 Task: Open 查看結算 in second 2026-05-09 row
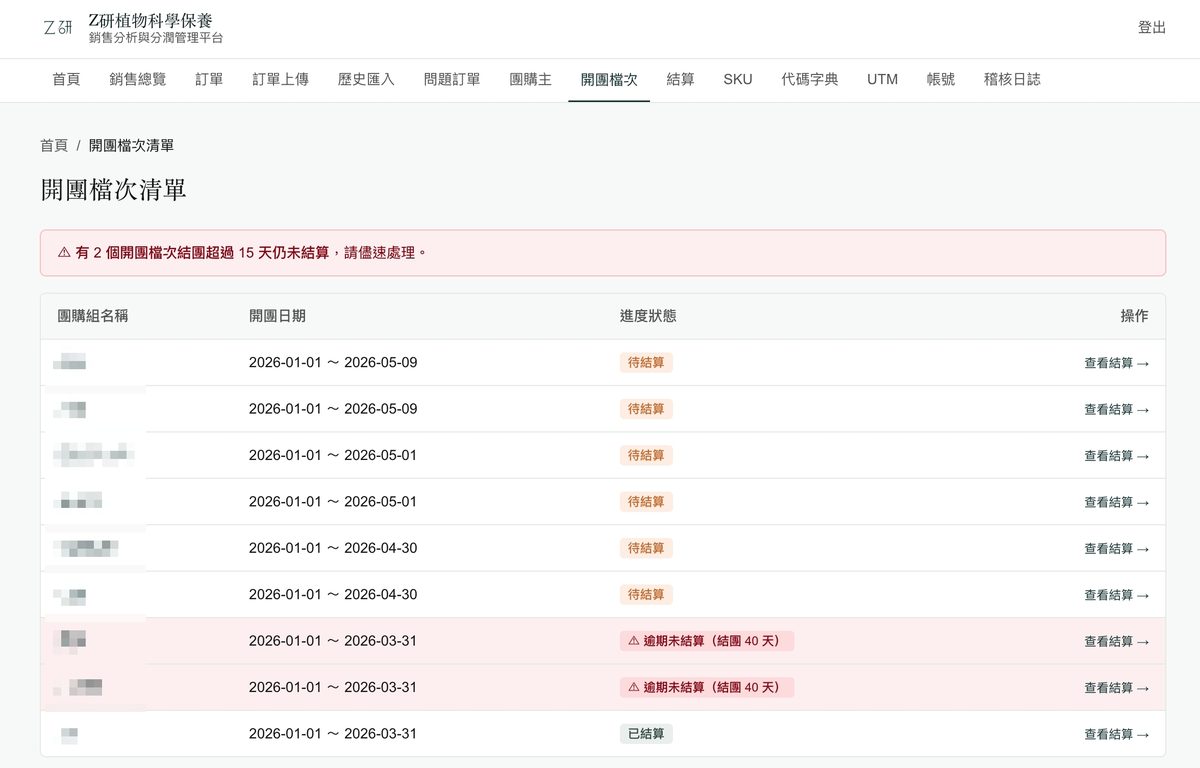1117,409
